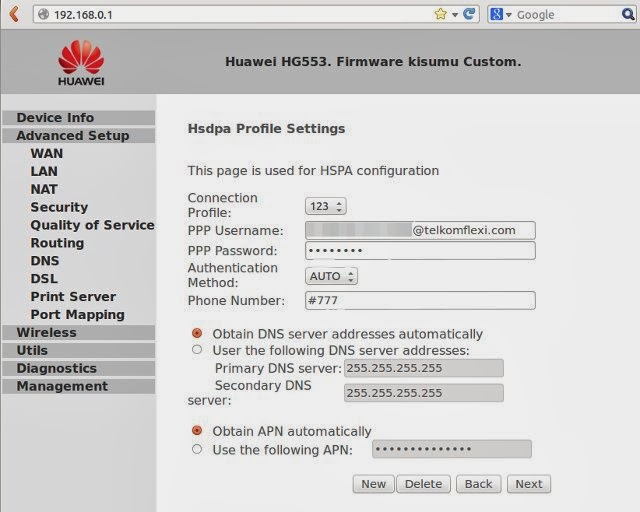This screenshot has height=512, width=640.
Task: Open NAT settings
Action: coord(44,189)
